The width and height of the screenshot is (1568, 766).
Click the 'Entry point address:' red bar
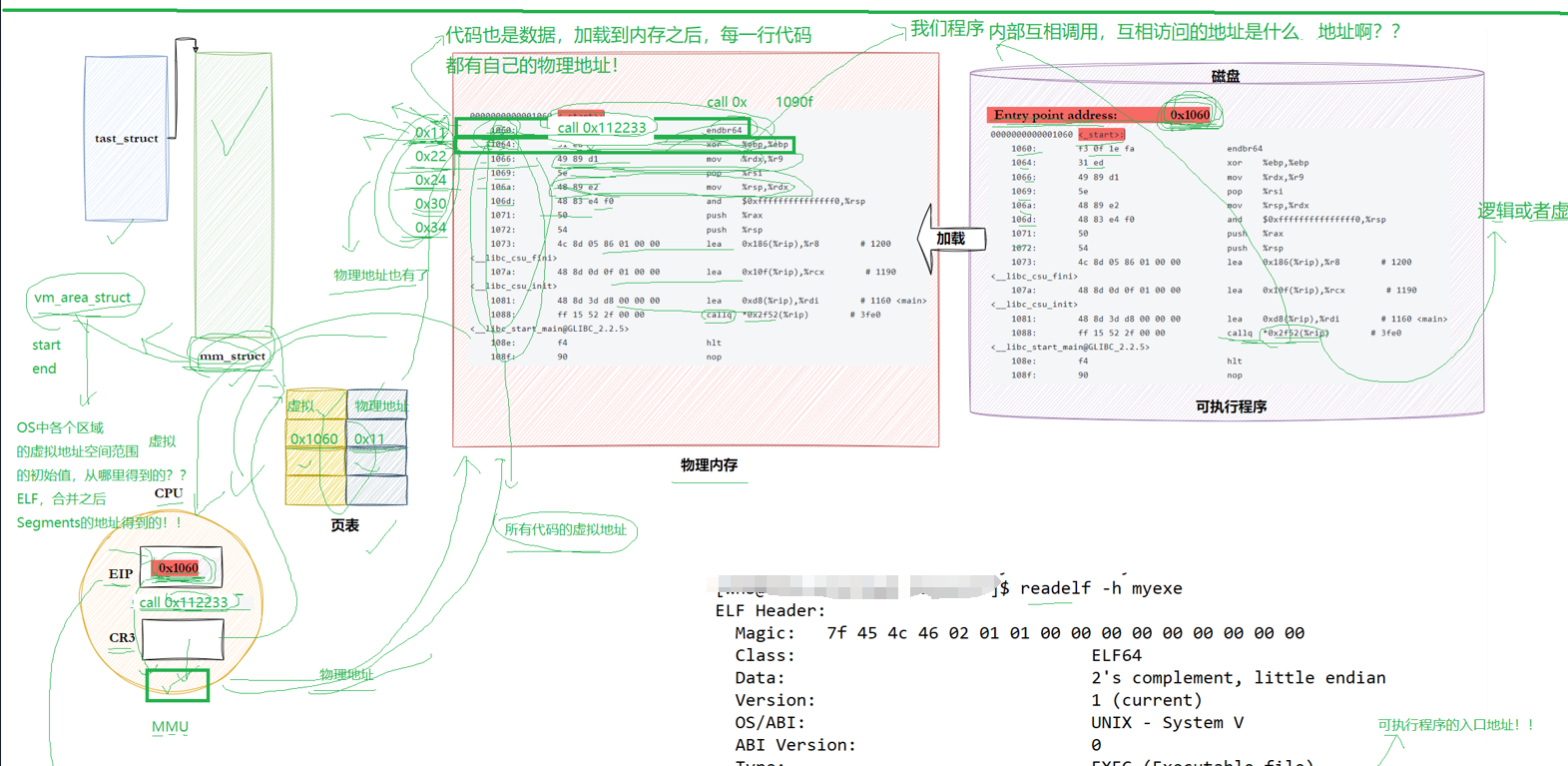pos(1100,115)
